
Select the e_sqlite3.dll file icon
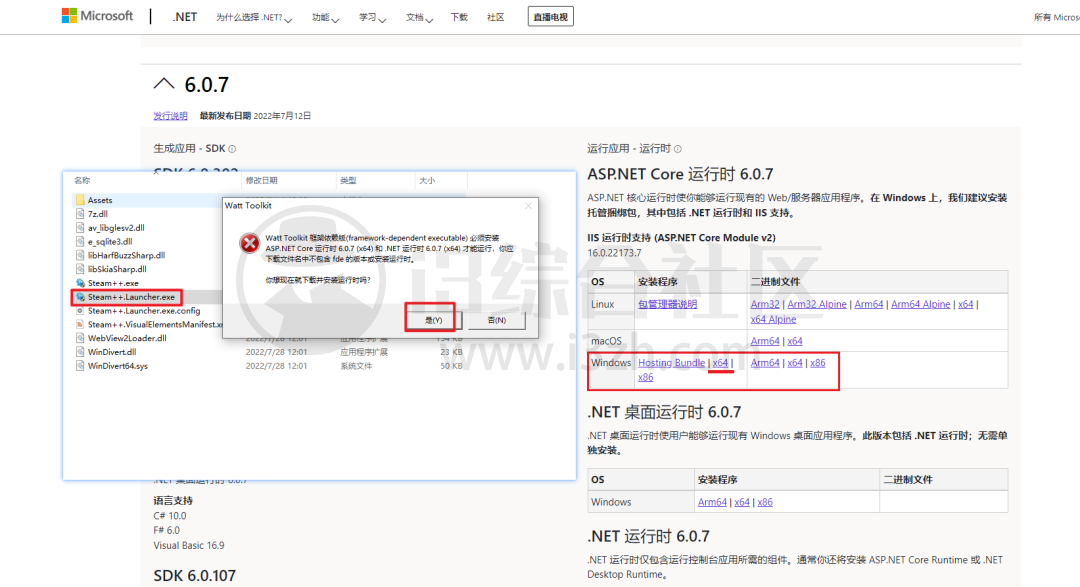click(80, 241)
